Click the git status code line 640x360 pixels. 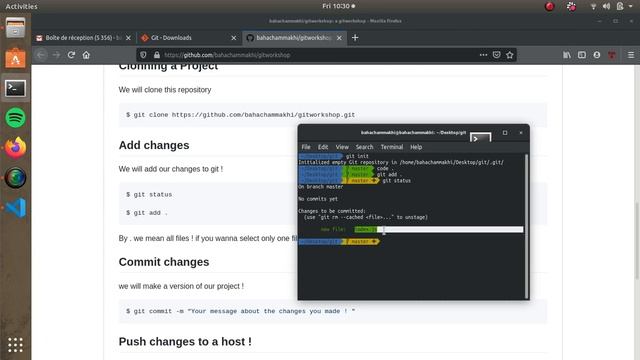149,194
